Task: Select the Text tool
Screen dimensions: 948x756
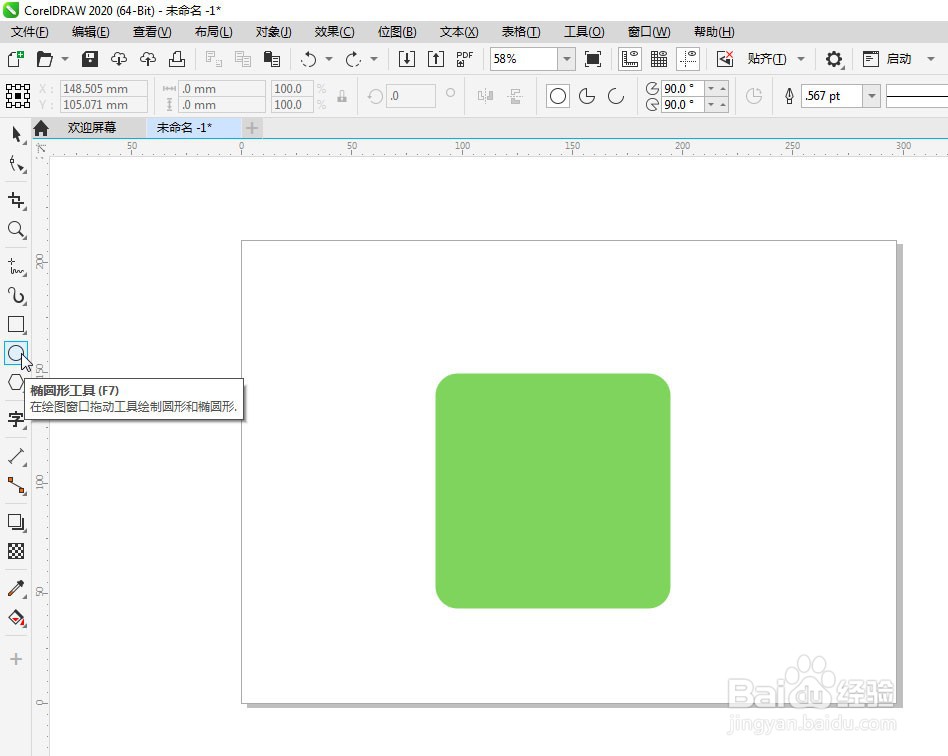Action: tap(16, 419)
